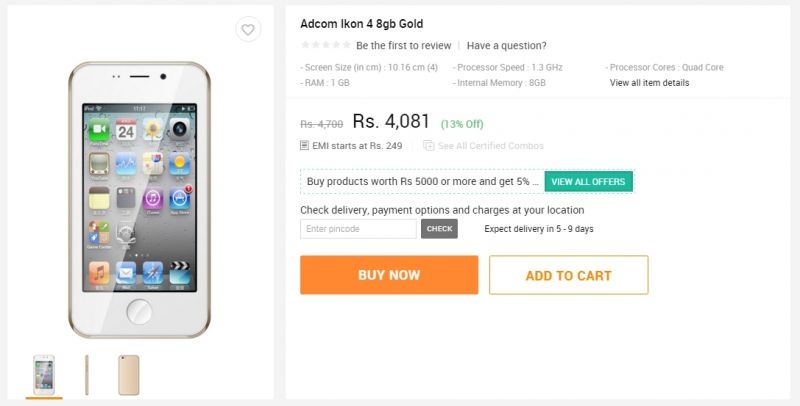This screenshot has width=800, height=406.
Task: Add phone to wishlist with heart icon
Action: 248,30
